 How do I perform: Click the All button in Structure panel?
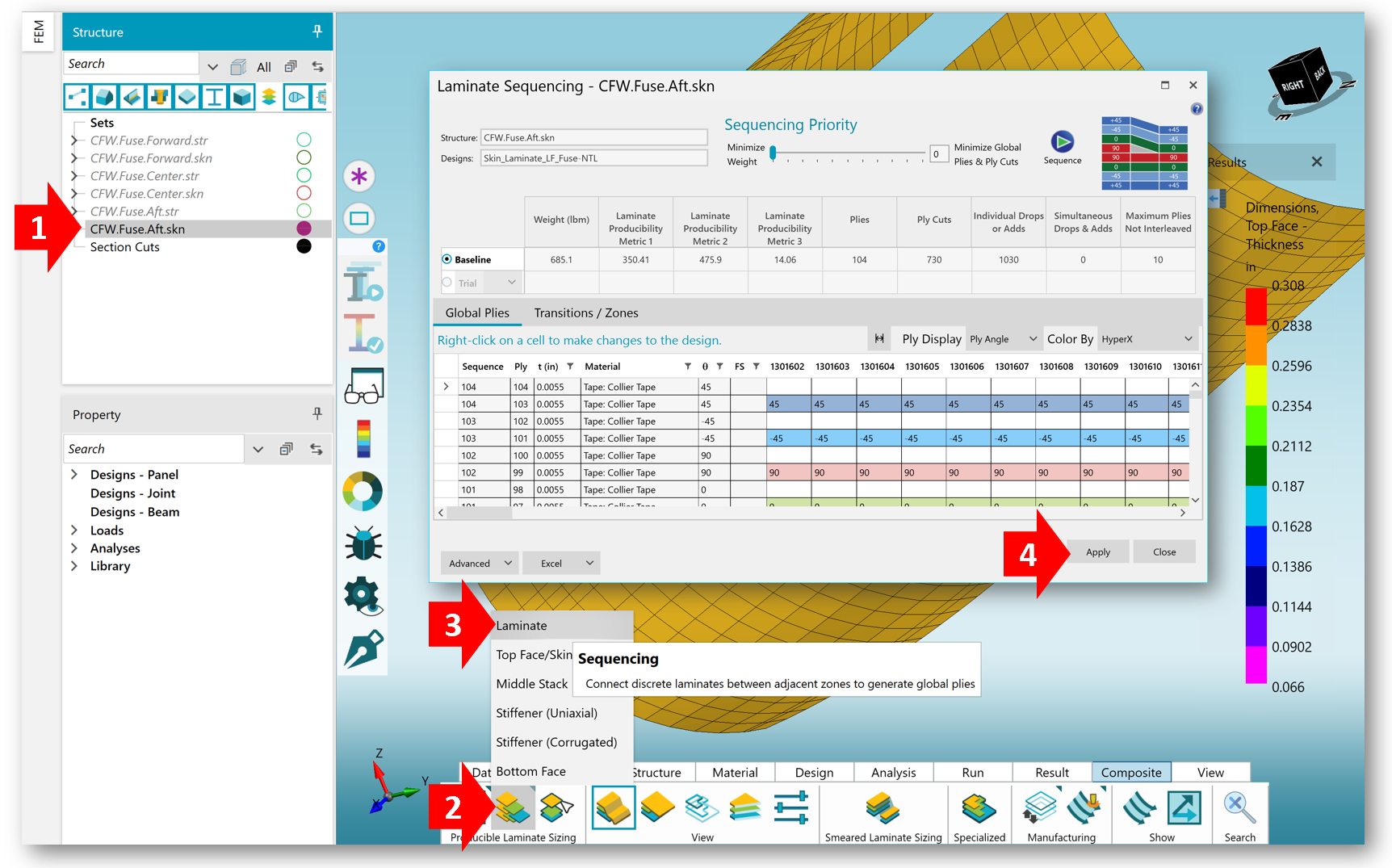tap(264, 66)
